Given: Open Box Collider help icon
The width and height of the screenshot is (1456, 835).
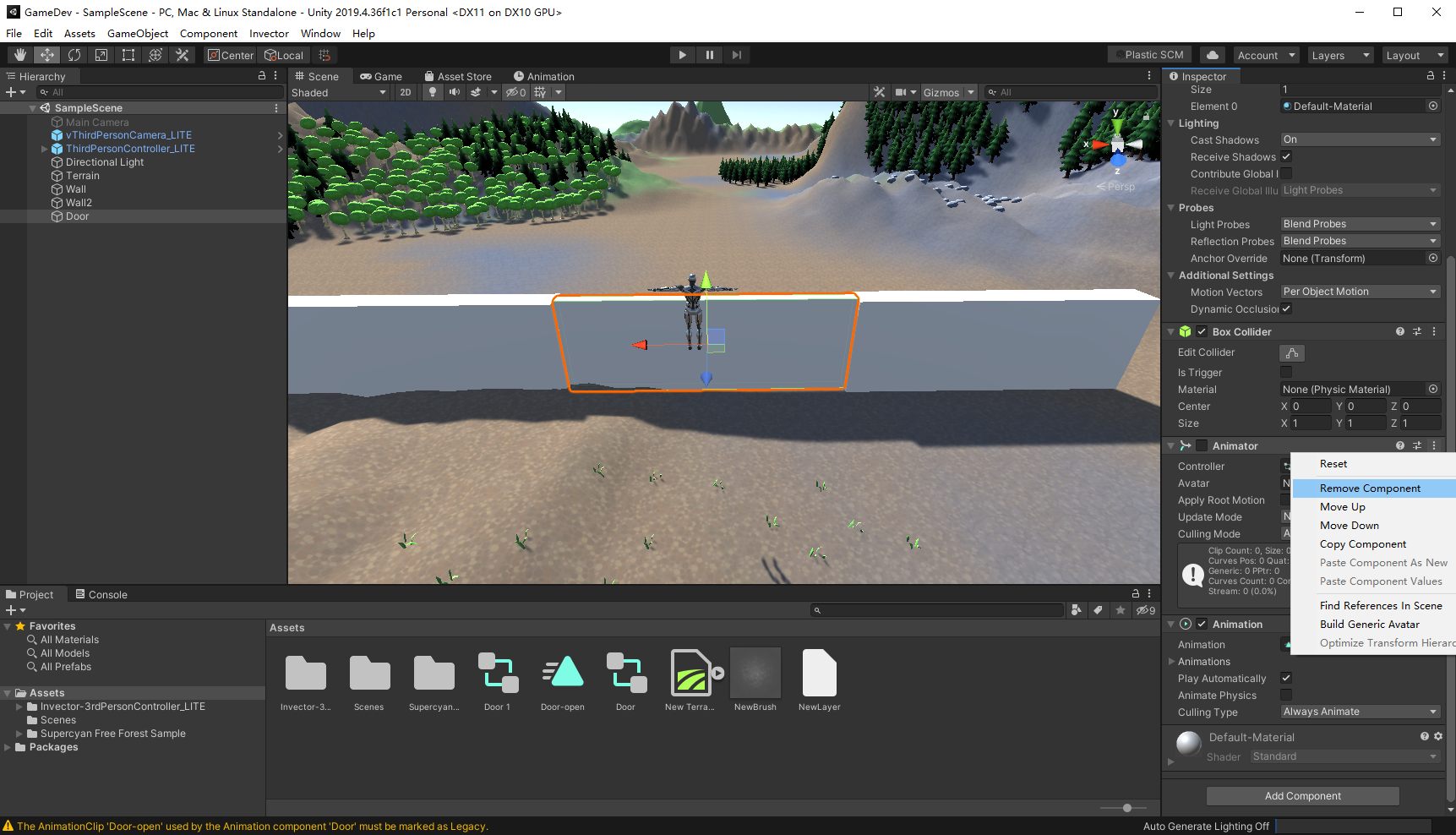Looking at the screenshot, I should [1400, 332].
